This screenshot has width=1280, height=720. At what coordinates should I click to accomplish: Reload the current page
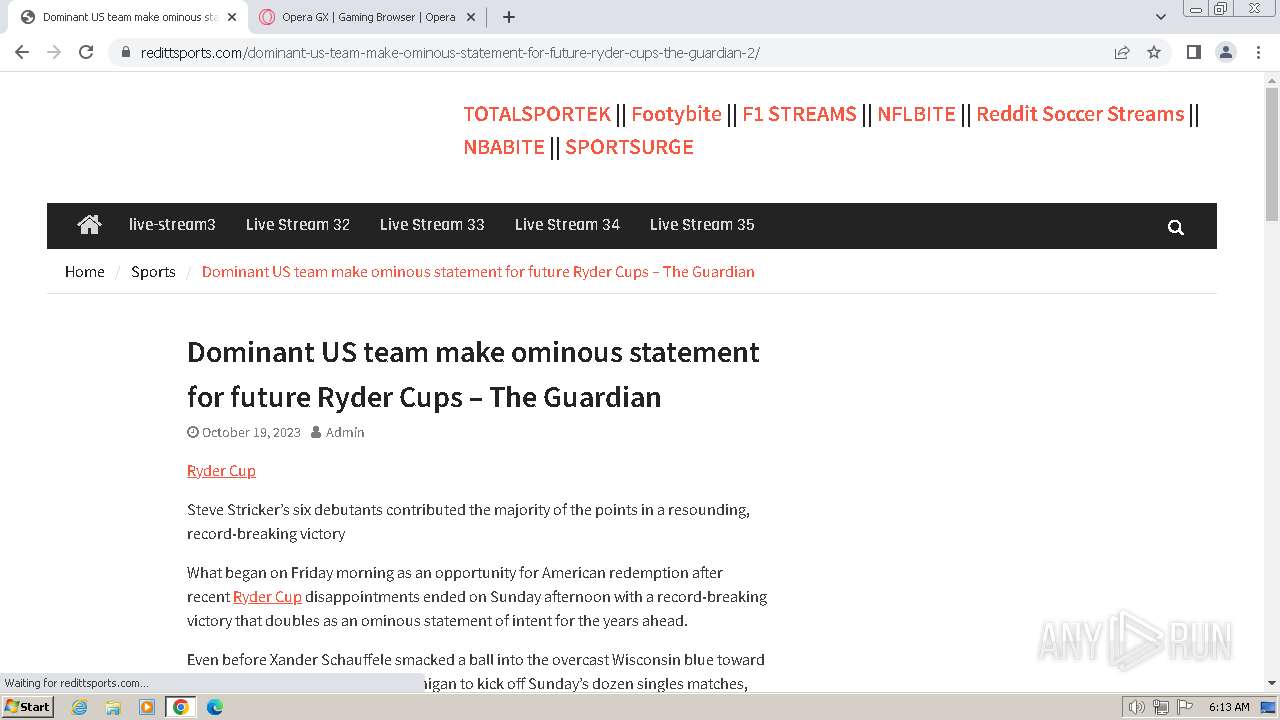pyautogui.click(x=86, y=52)
